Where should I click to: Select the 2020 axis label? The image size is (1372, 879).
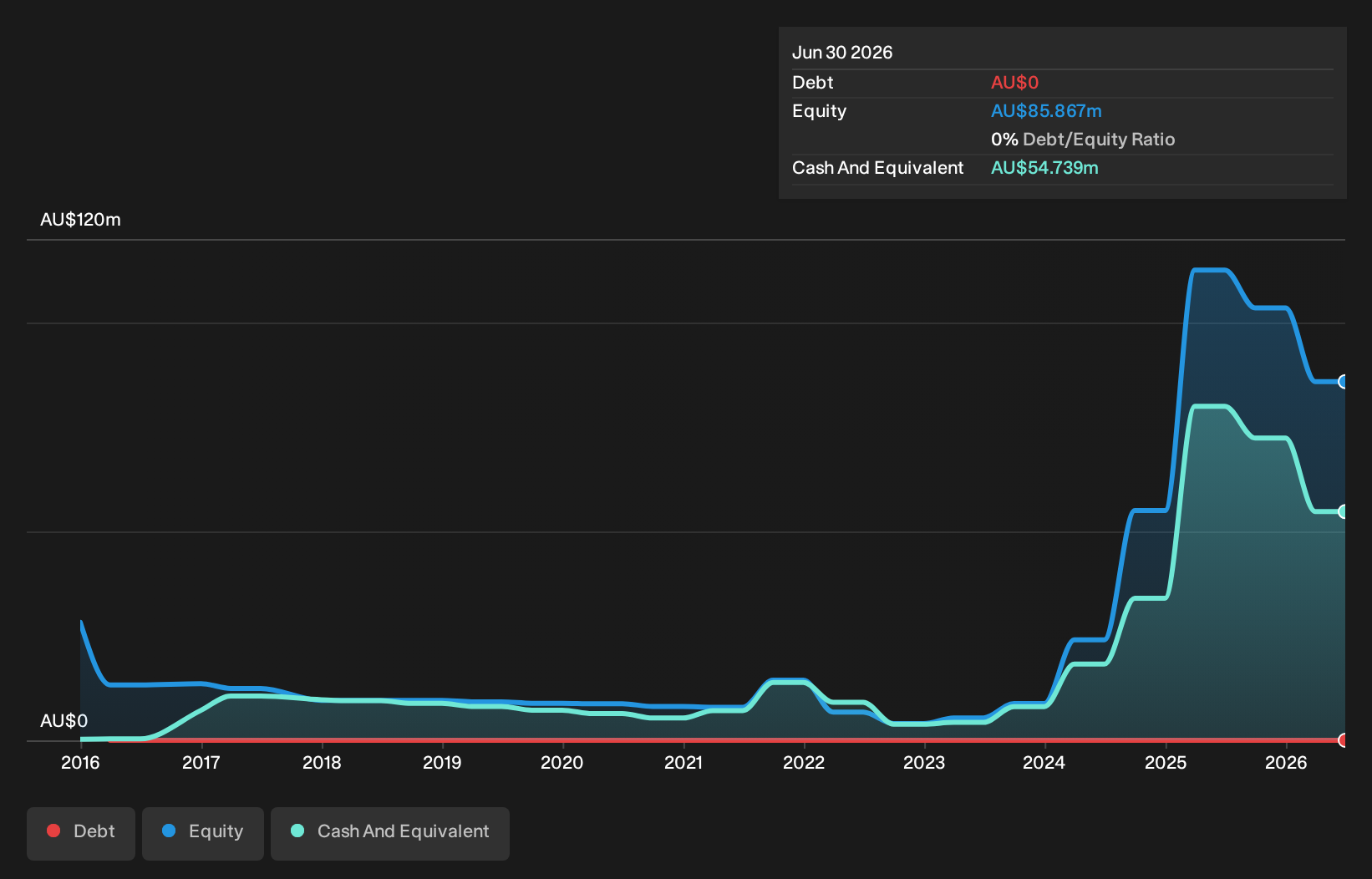tap(562, 762)
